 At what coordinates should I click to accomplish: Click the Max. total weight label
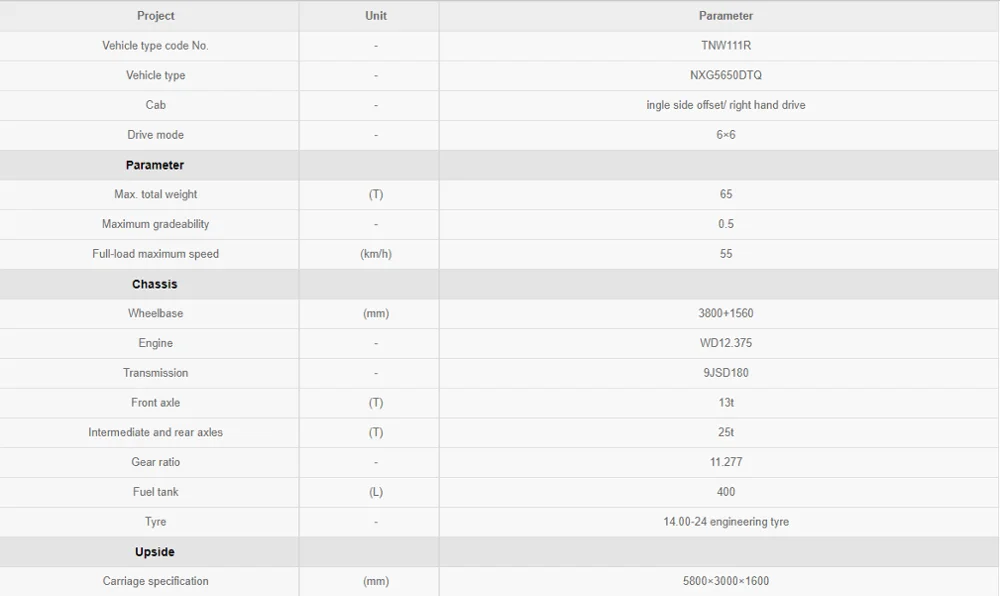[x=155, y=194]
